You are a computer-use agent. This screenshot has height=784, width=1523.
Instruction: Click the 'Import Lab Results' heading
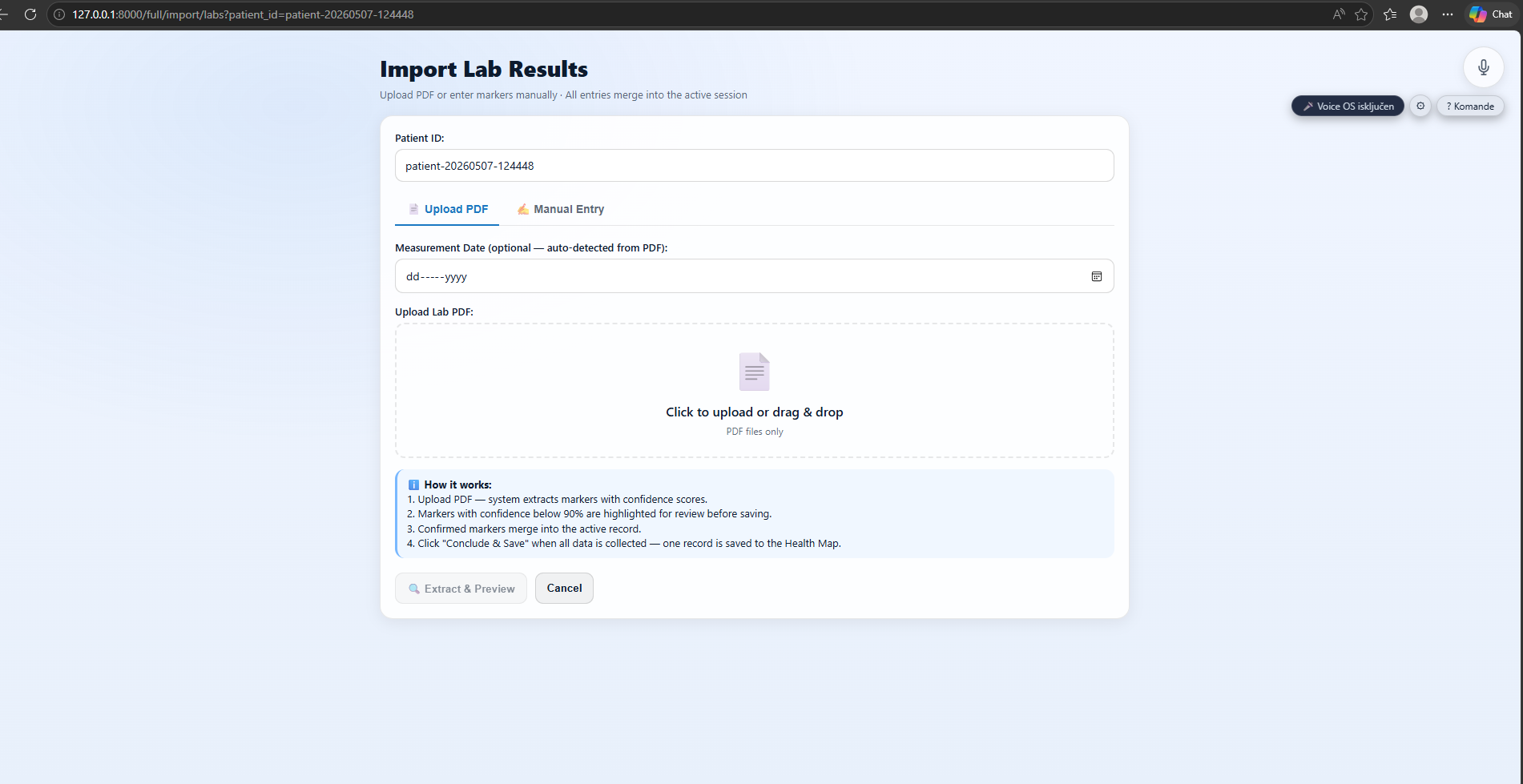484,70
